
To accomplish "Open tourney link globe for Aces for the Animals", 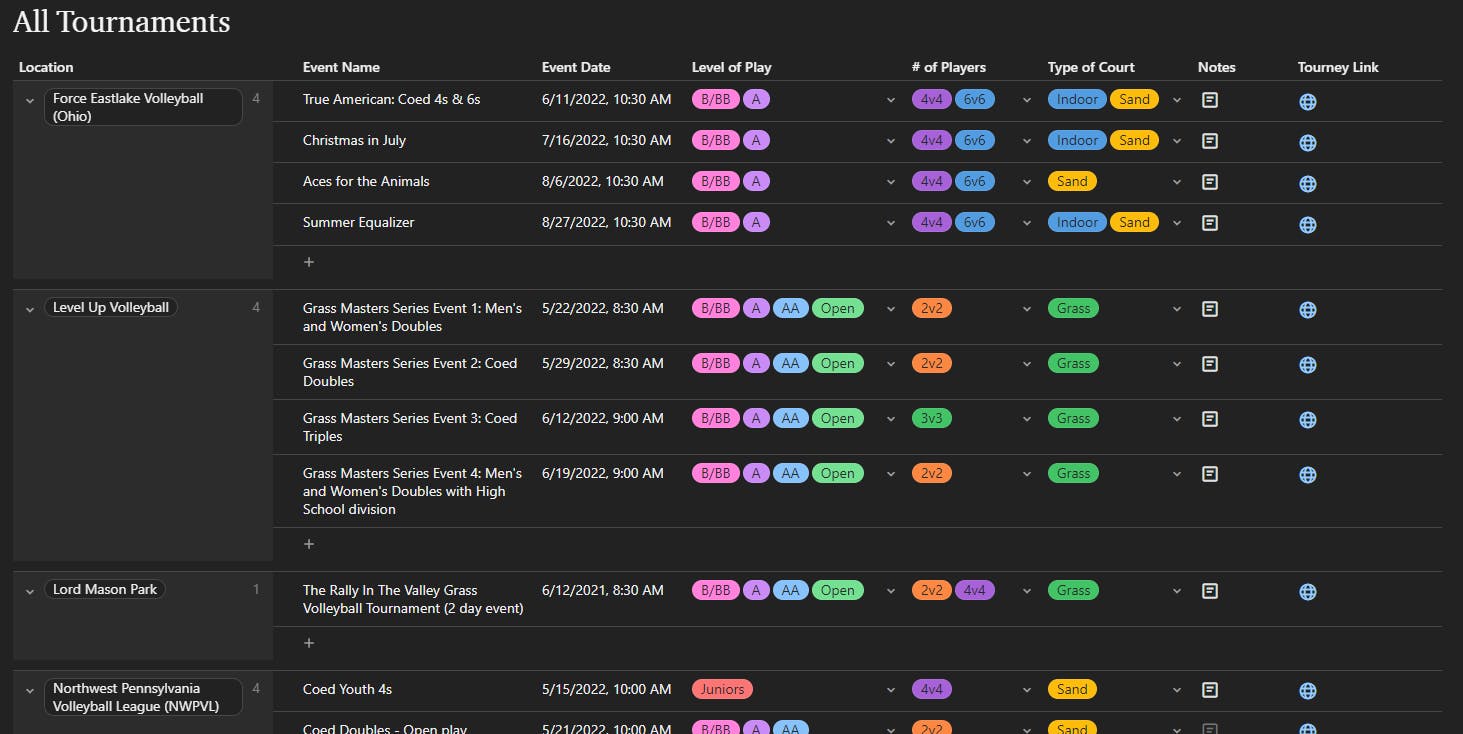I will [1307, 184].
